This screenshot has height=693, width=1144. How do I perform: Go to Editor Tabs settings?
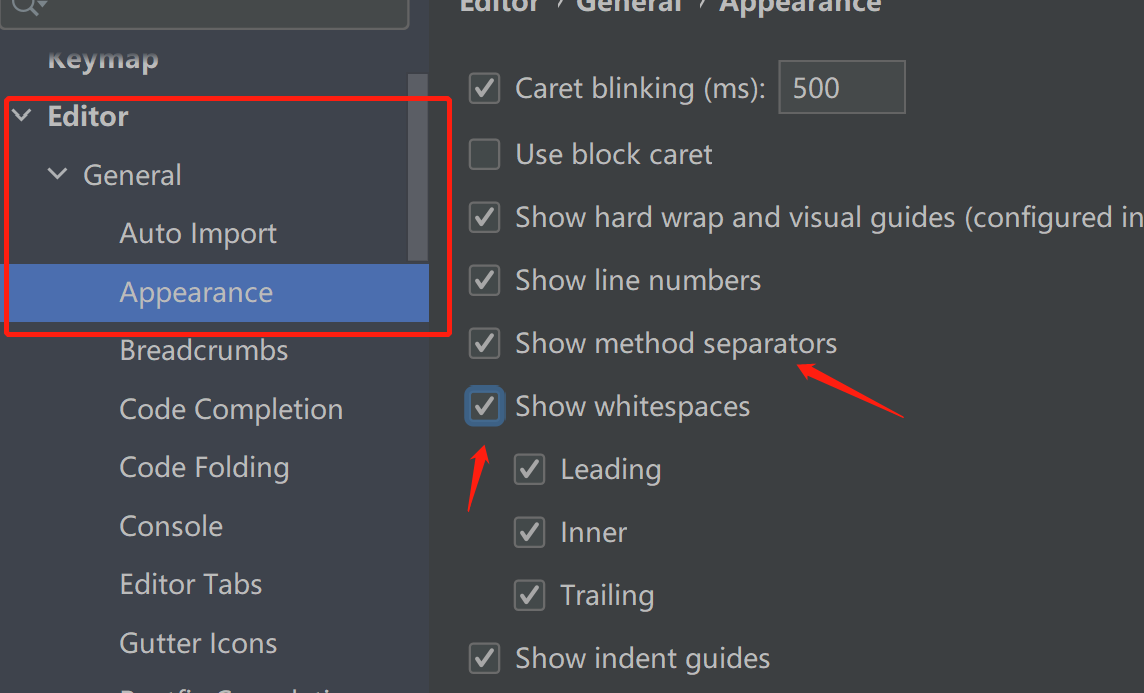pyautogui.click(x=191, y=585)
